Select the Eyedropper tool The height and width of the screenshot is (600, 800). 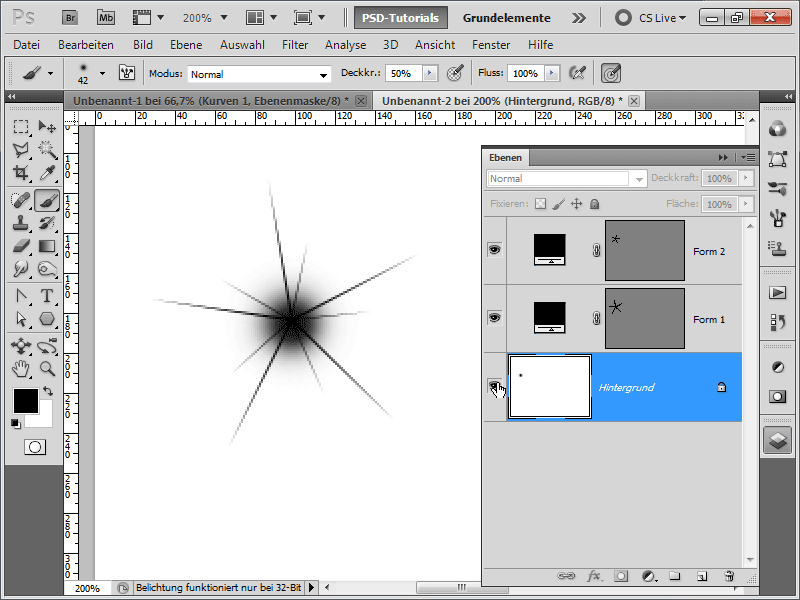(47, 172)
